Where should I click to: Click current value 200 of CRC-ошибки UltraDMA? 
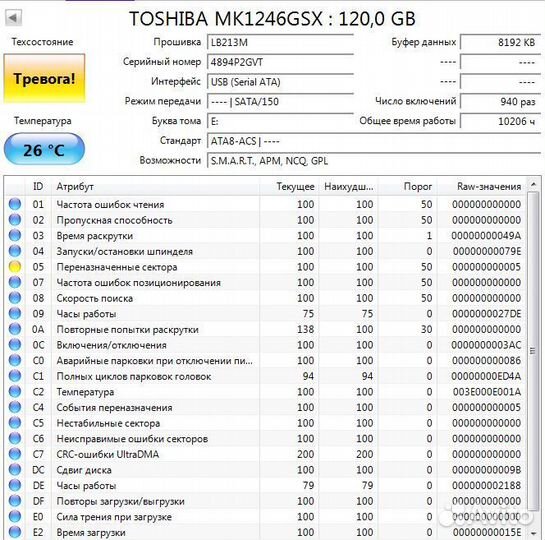pyautogui.click(x=305, y=455)
